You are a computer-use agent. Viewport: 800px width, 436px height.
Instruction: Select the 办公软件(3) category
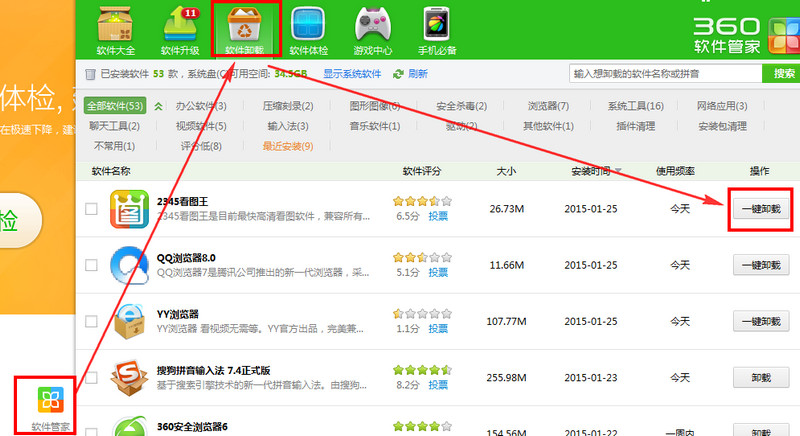pos(201,106)
